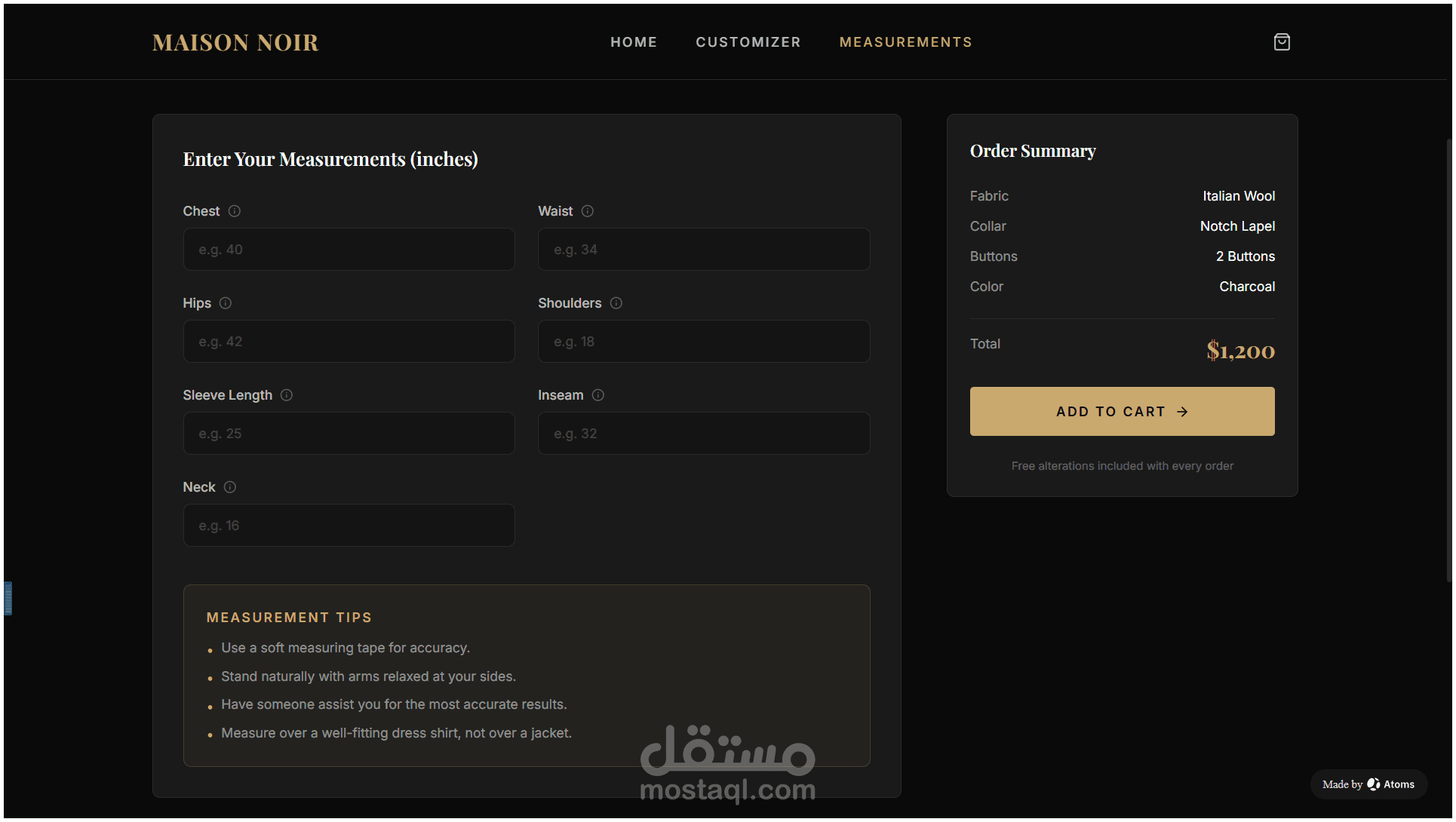Click the info icon beside Sleeve Length
Viewport: 1456px width, 822px height.
(x=287, y=395)
